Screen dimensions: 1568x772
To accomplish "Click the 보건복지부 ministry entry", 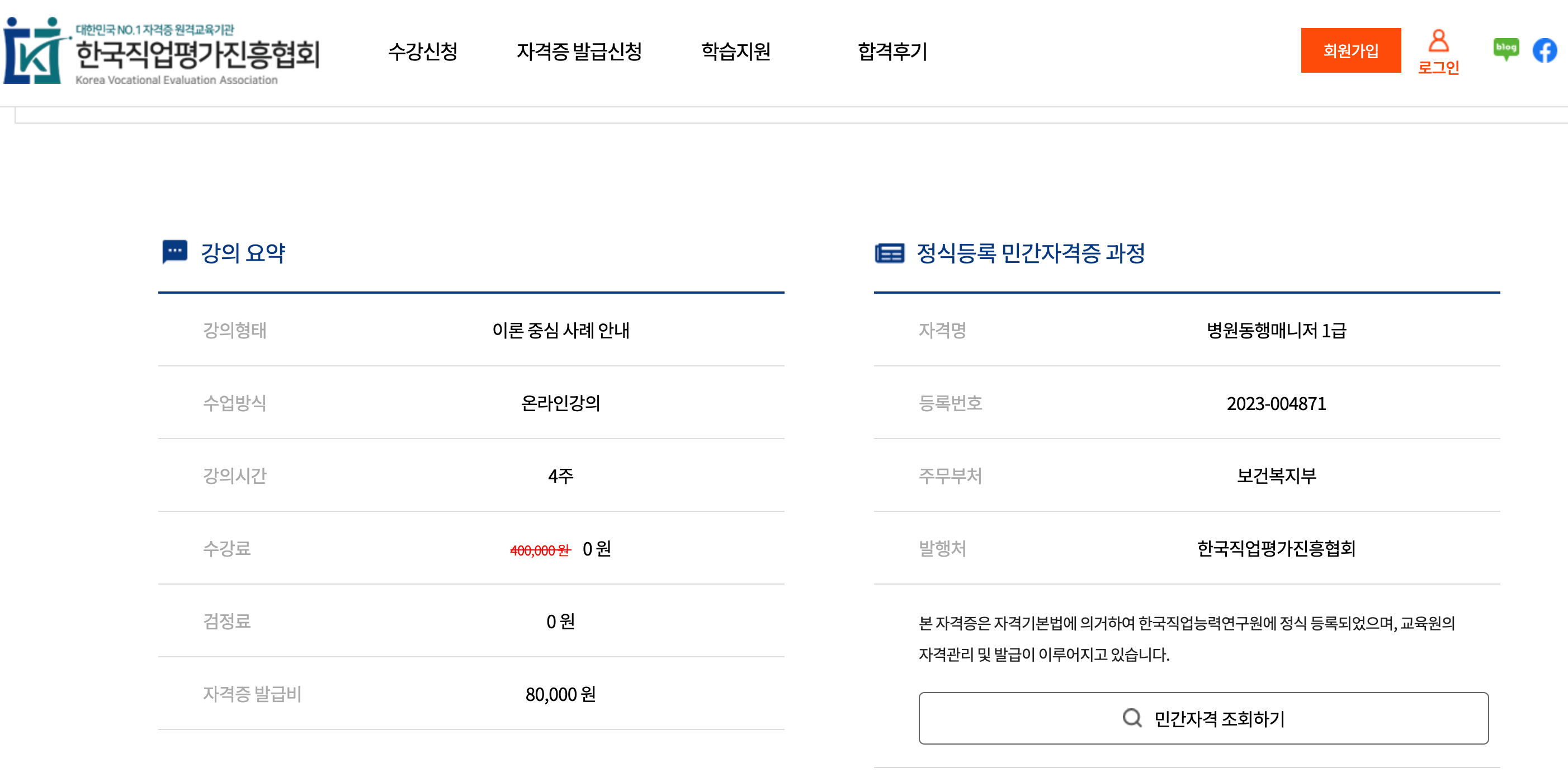I will point(1277,476).
